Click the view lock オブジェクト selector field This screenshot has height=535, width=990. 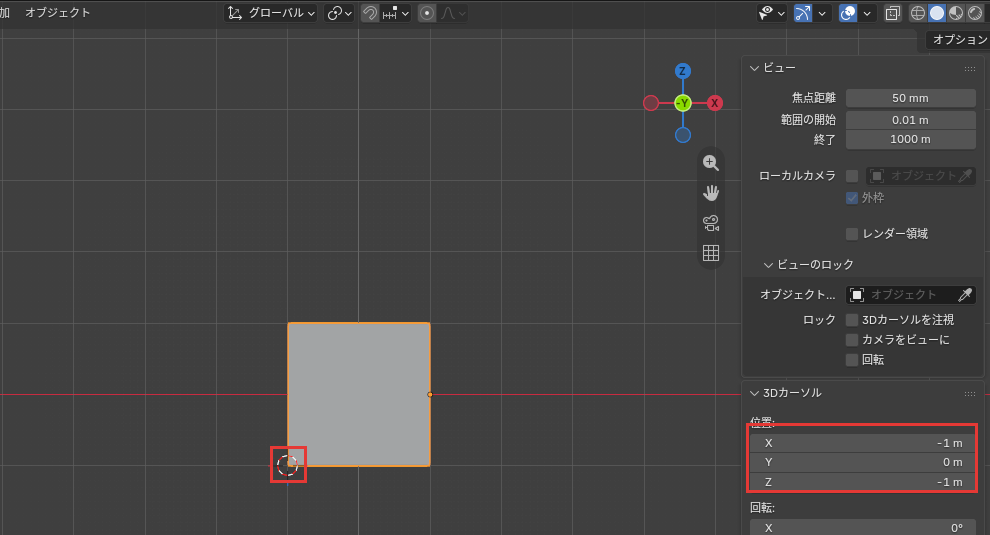910,295
